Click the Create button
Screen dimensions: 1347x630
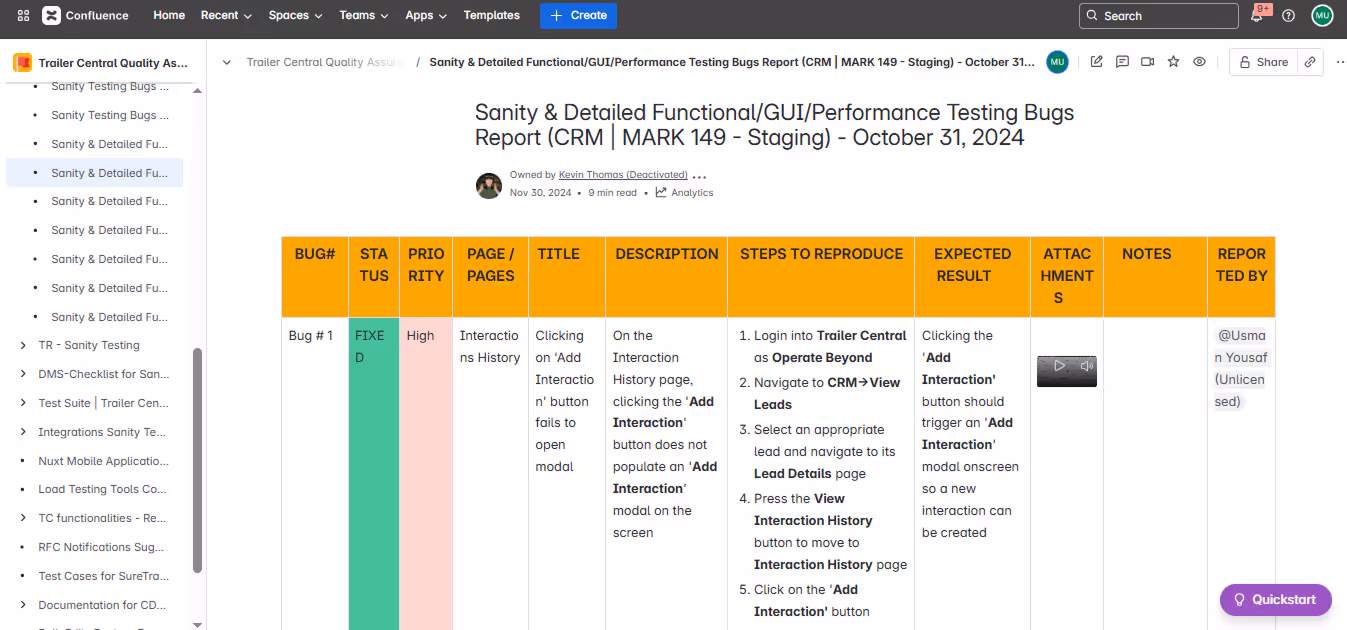coord(578,15)
